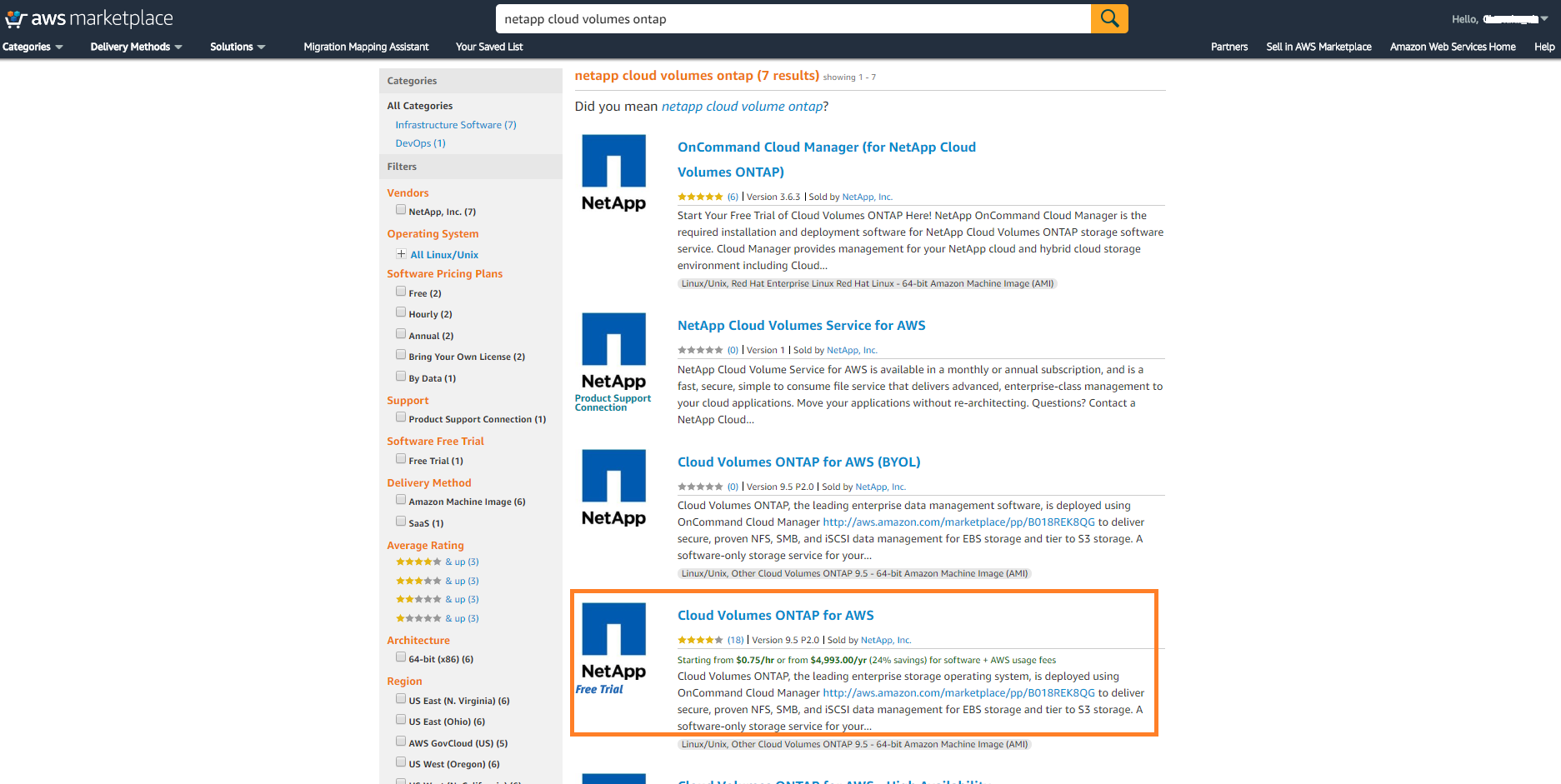Screen dimensions: 1561x784
Task: Expand the Solutions dropdown menu
Action: coord(238,47)
